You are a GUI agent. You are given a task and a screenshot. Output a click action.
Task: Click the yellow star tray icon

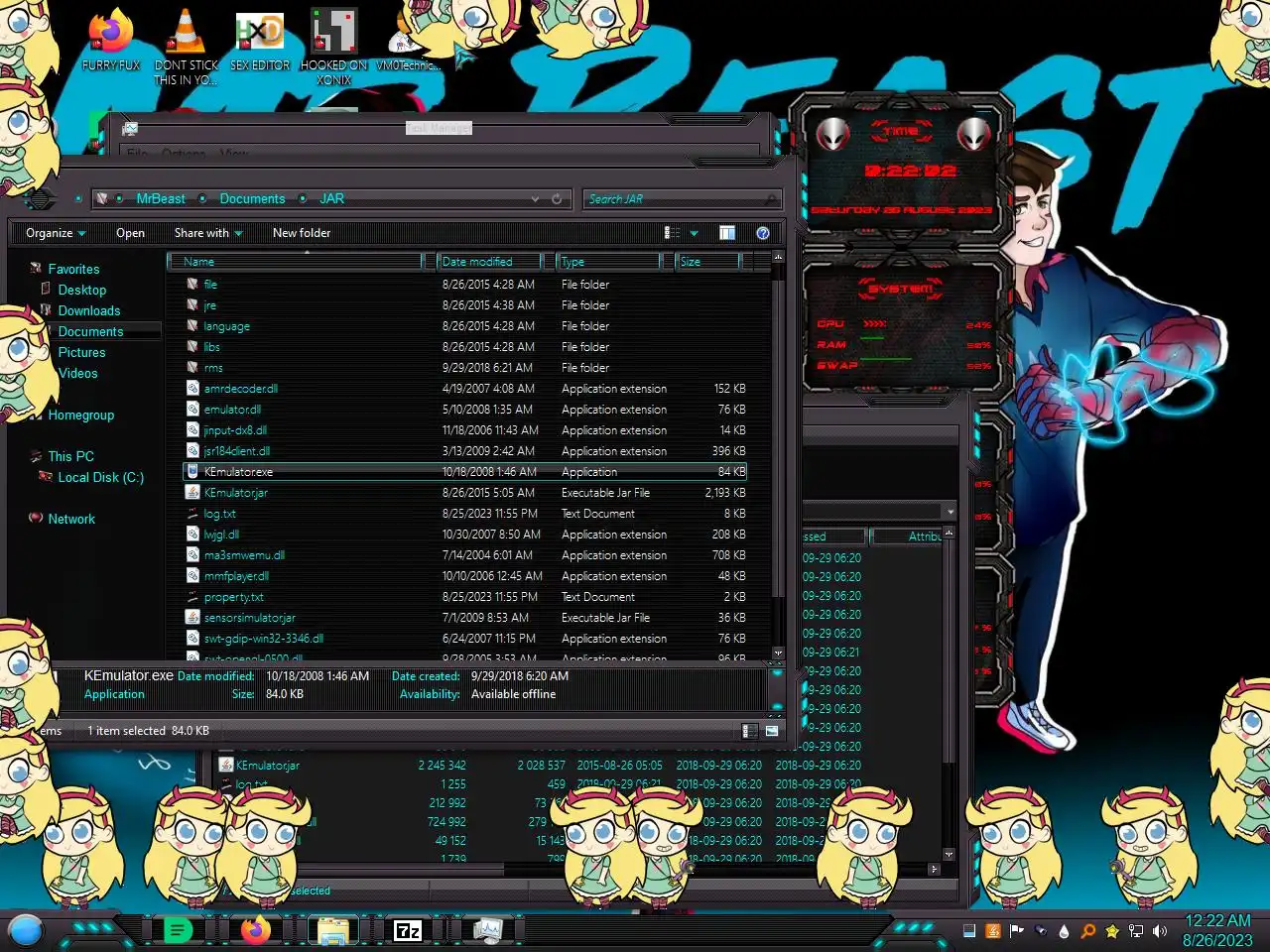coord(1112,931)
